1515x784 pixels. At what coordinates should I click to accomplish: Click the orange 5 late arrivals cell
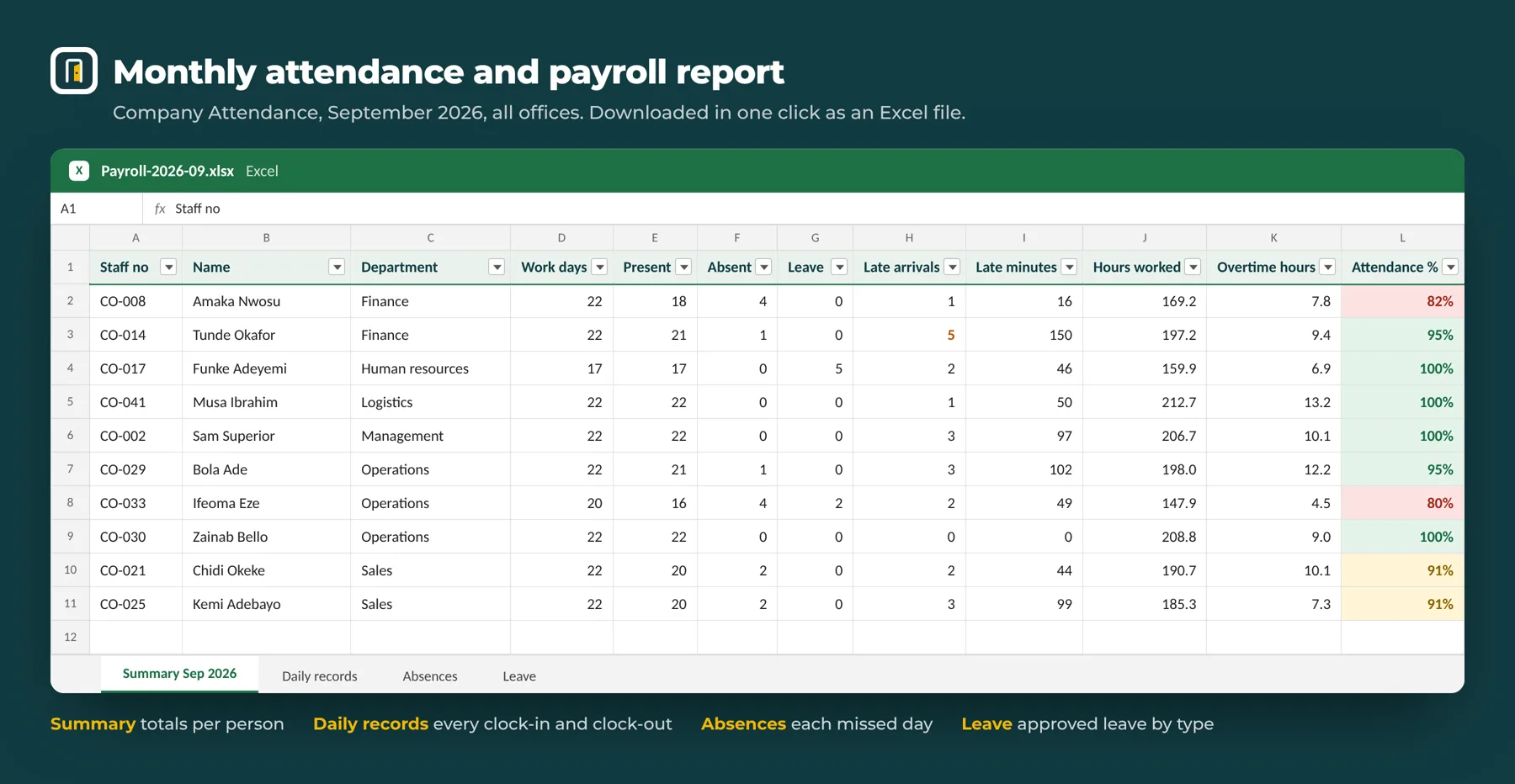click(x=909, y=335)
